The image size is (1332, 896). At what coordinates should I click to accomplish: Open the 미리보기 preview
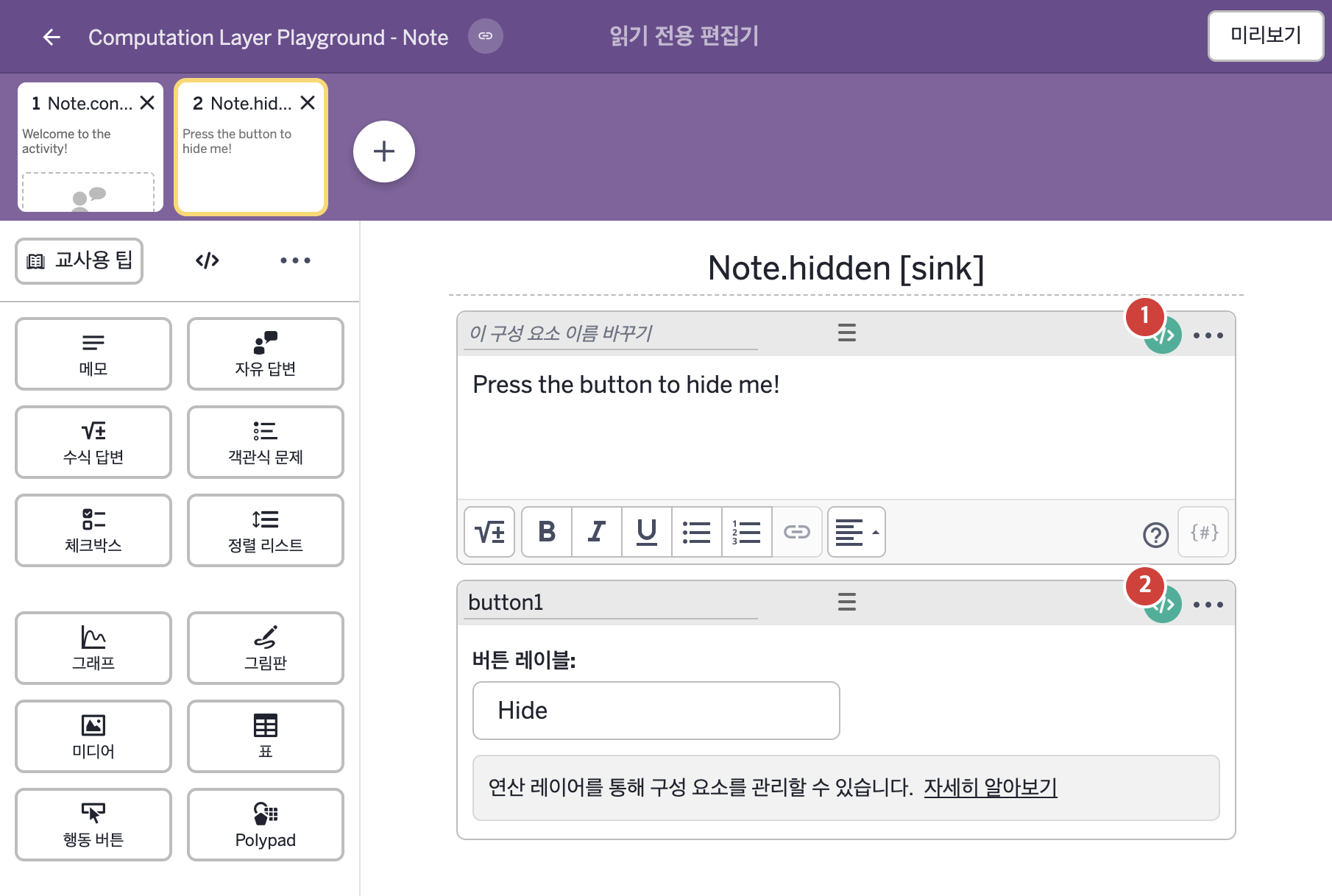click(x=1266, y=35)
